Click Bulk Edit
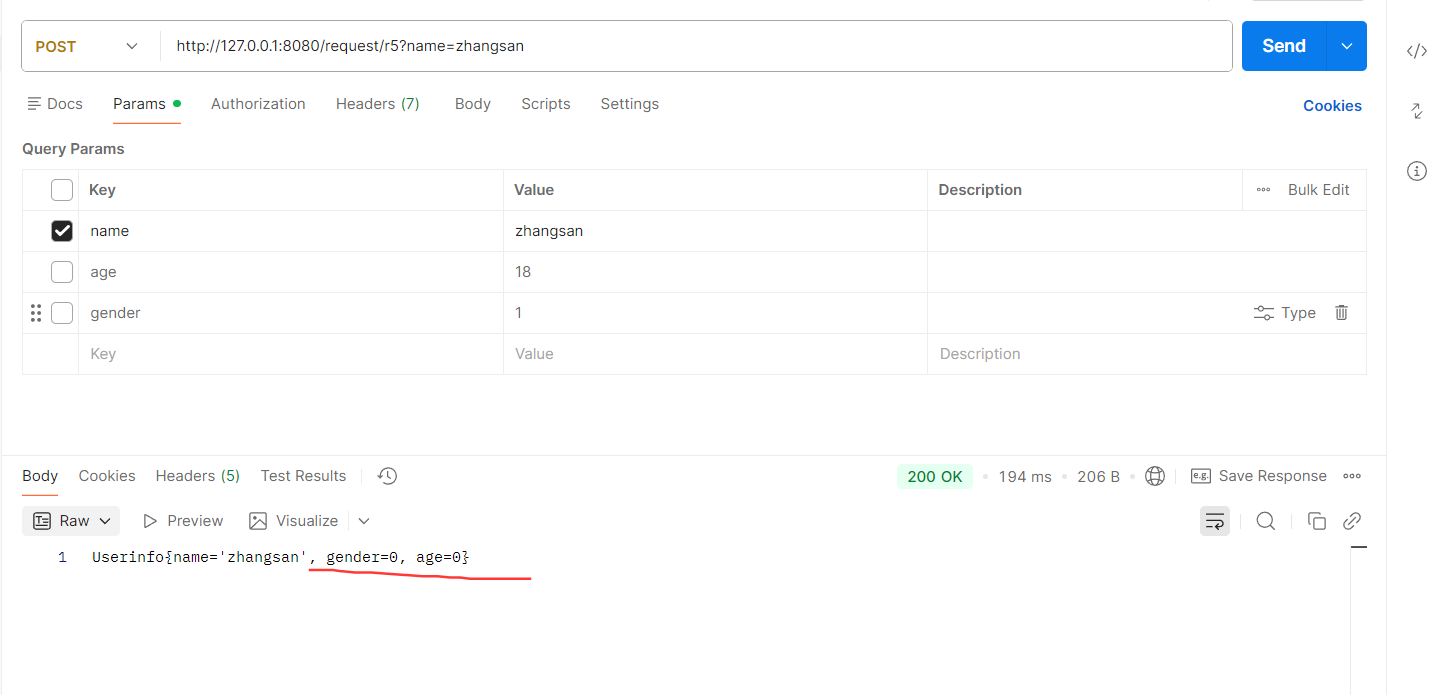Image resolution: width=1447 pixels, height=695 pixels. 1318,190
